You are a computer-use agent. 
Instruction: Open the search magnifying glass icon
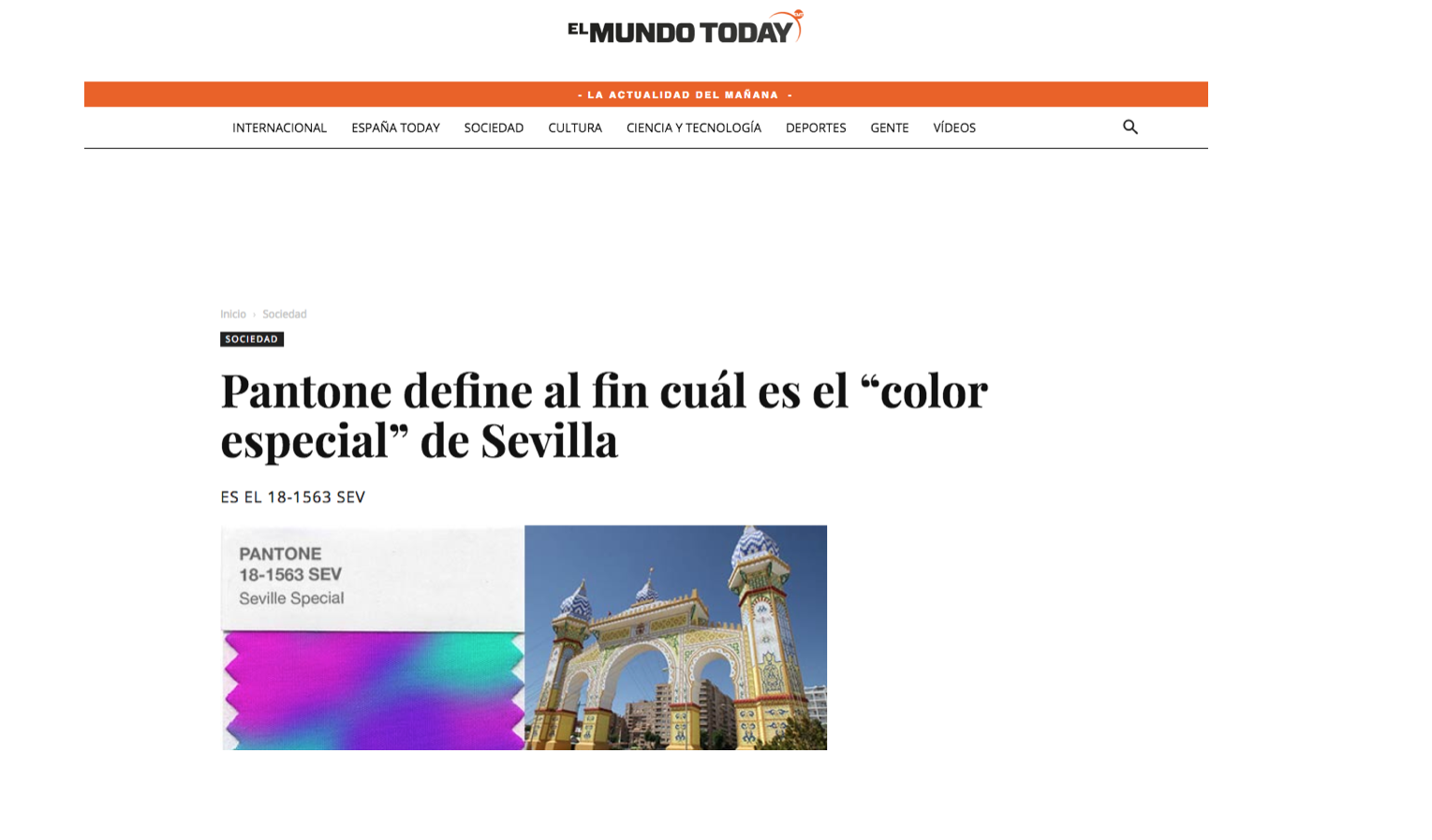coord(1129,127)
